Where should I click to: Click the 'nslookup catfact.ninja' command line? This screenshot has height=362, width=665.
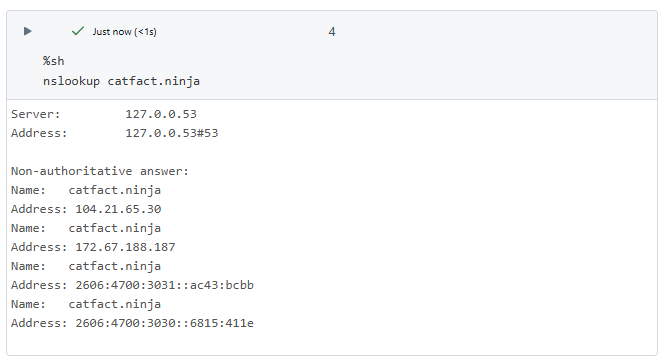coord(121,81)
